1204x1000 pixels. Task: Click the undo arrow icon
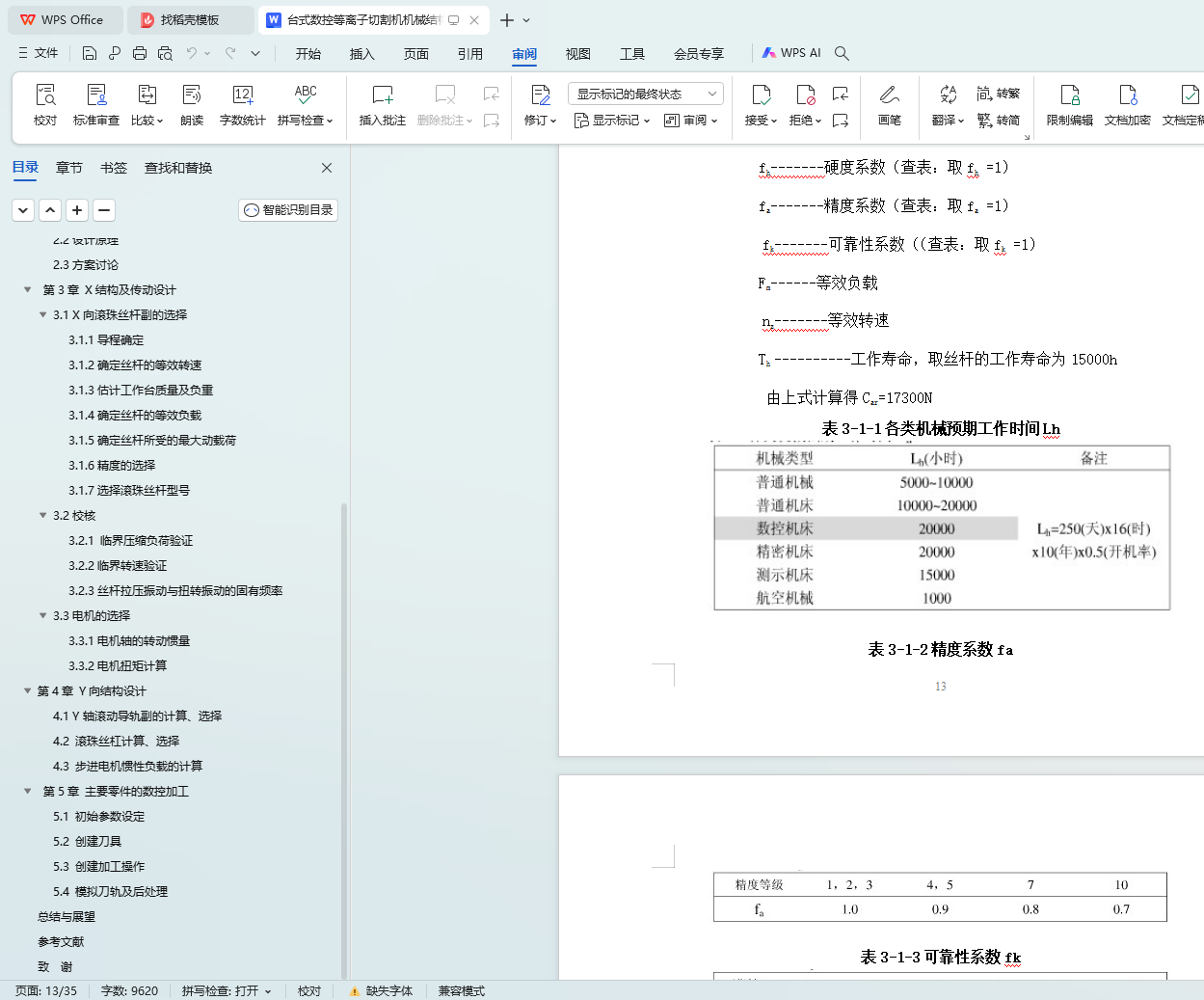pos(192,53)
